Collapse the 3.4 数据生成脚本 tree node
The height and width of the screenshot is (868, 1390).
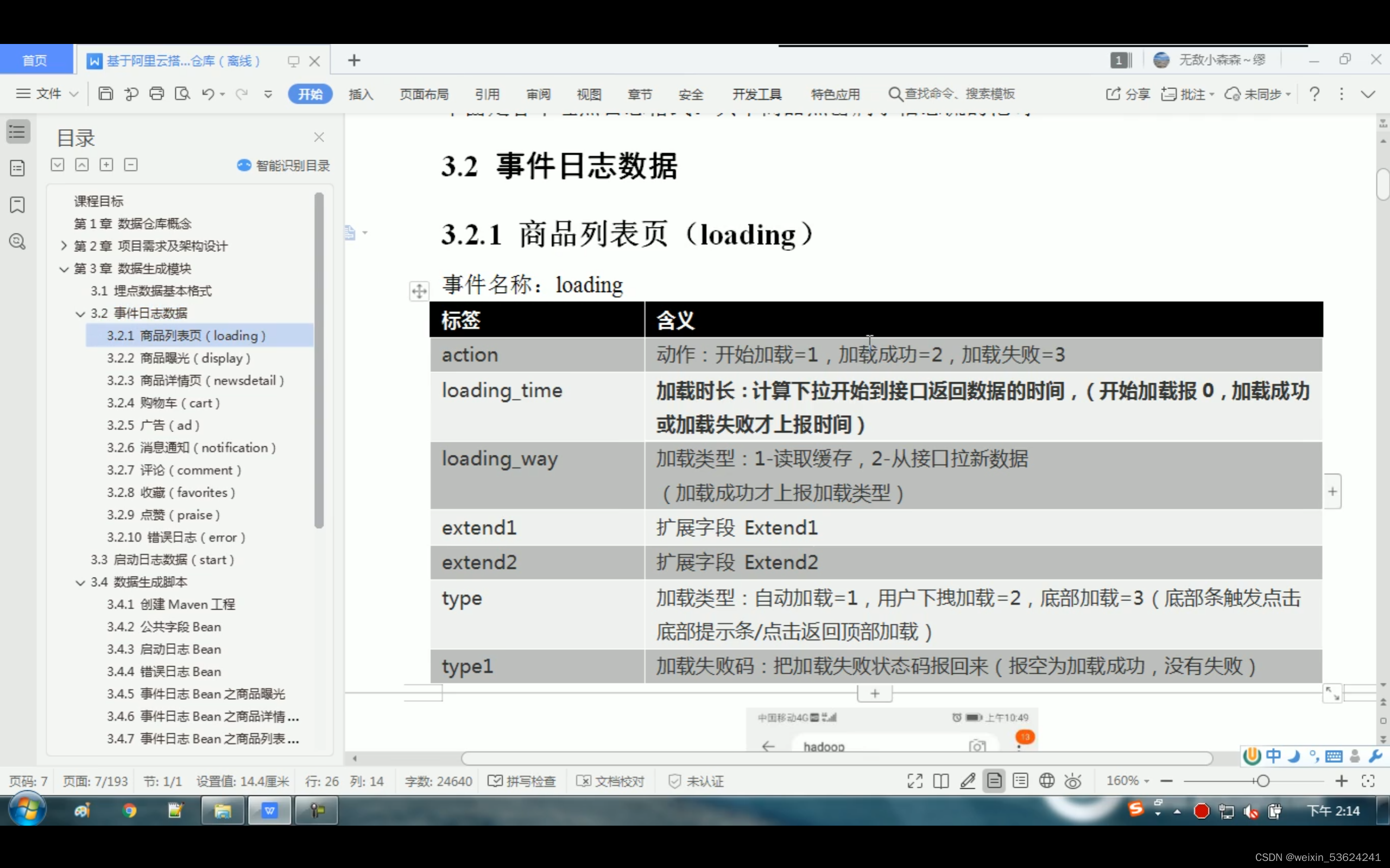pyautogui.click(x=80, y=582)
